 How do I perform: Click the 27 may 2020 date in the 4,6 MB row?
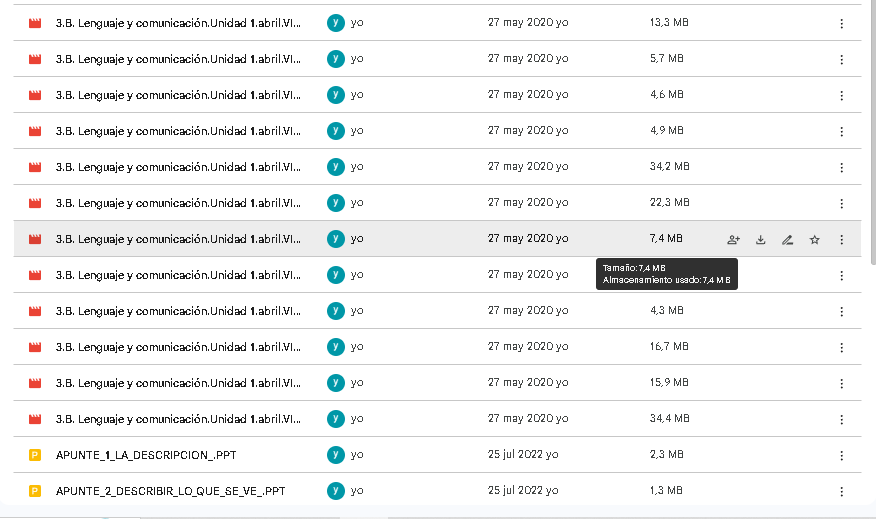pyautogui.click(x=521, y=94)
